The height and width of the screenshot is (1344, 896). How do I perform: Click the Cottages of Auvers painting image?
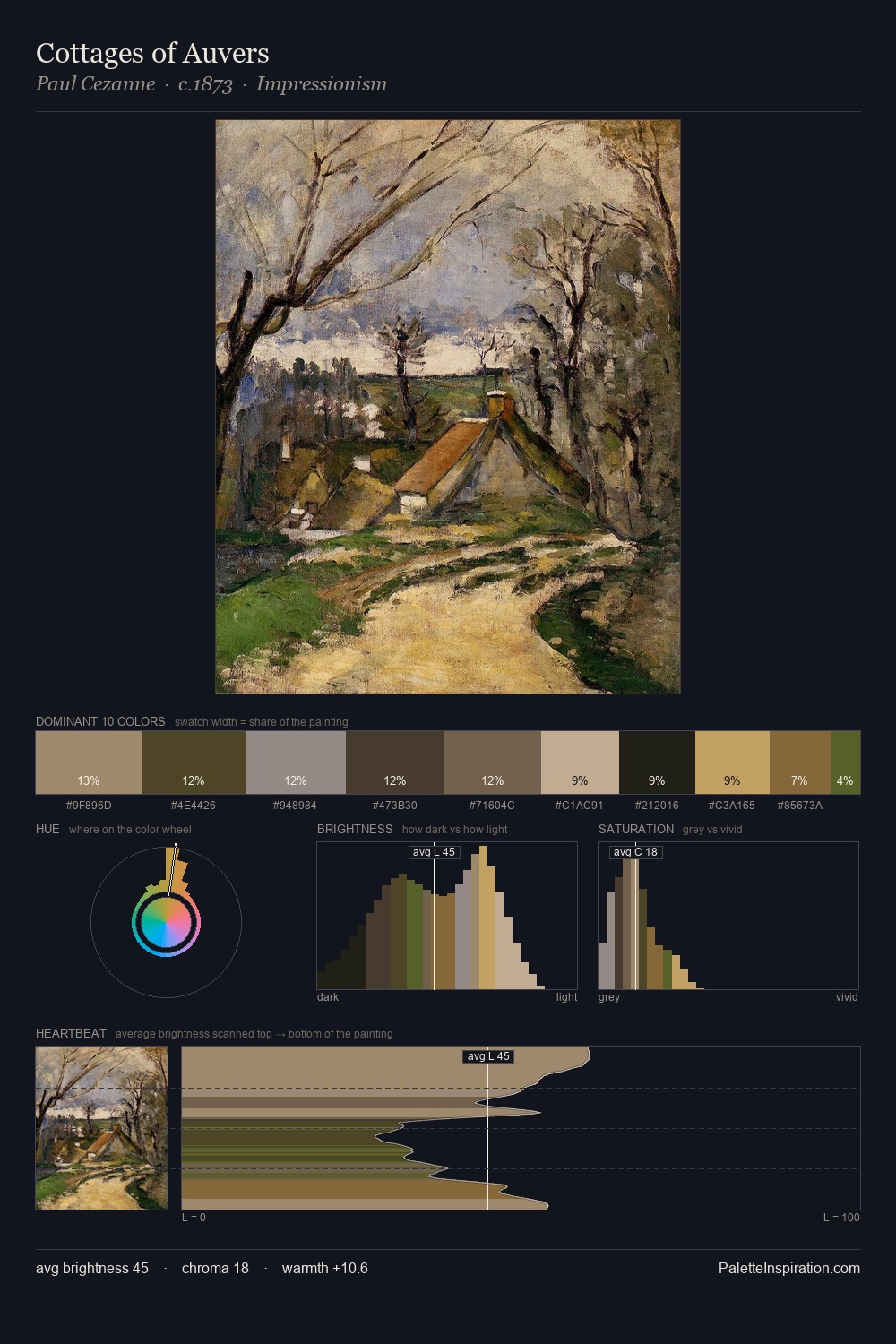click(x=448, y=407)
